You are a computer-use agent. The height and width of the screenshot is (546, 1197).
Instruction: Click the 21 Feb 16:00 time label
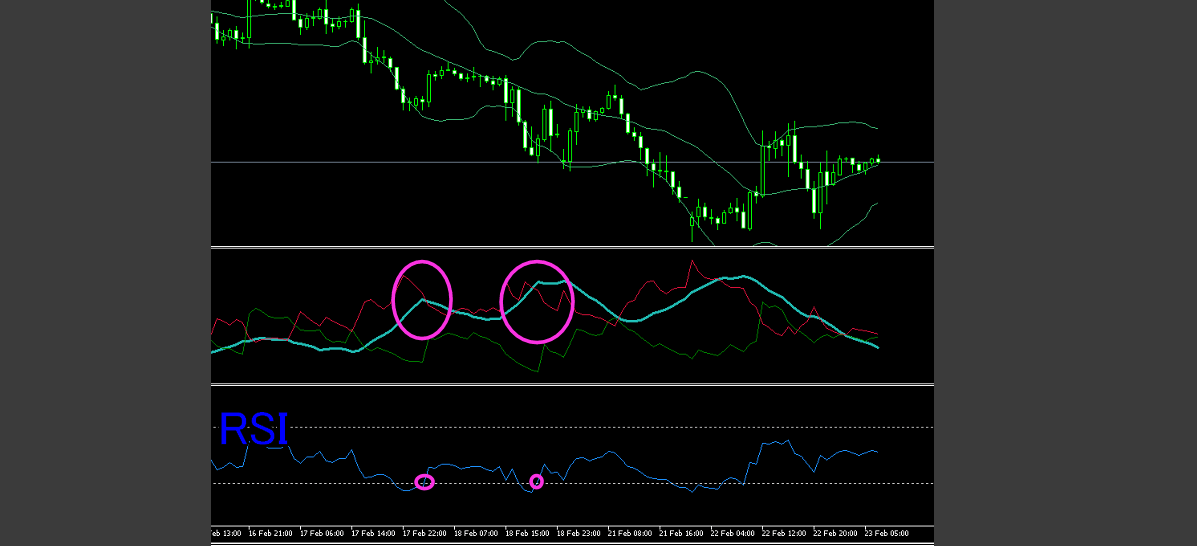681,533
